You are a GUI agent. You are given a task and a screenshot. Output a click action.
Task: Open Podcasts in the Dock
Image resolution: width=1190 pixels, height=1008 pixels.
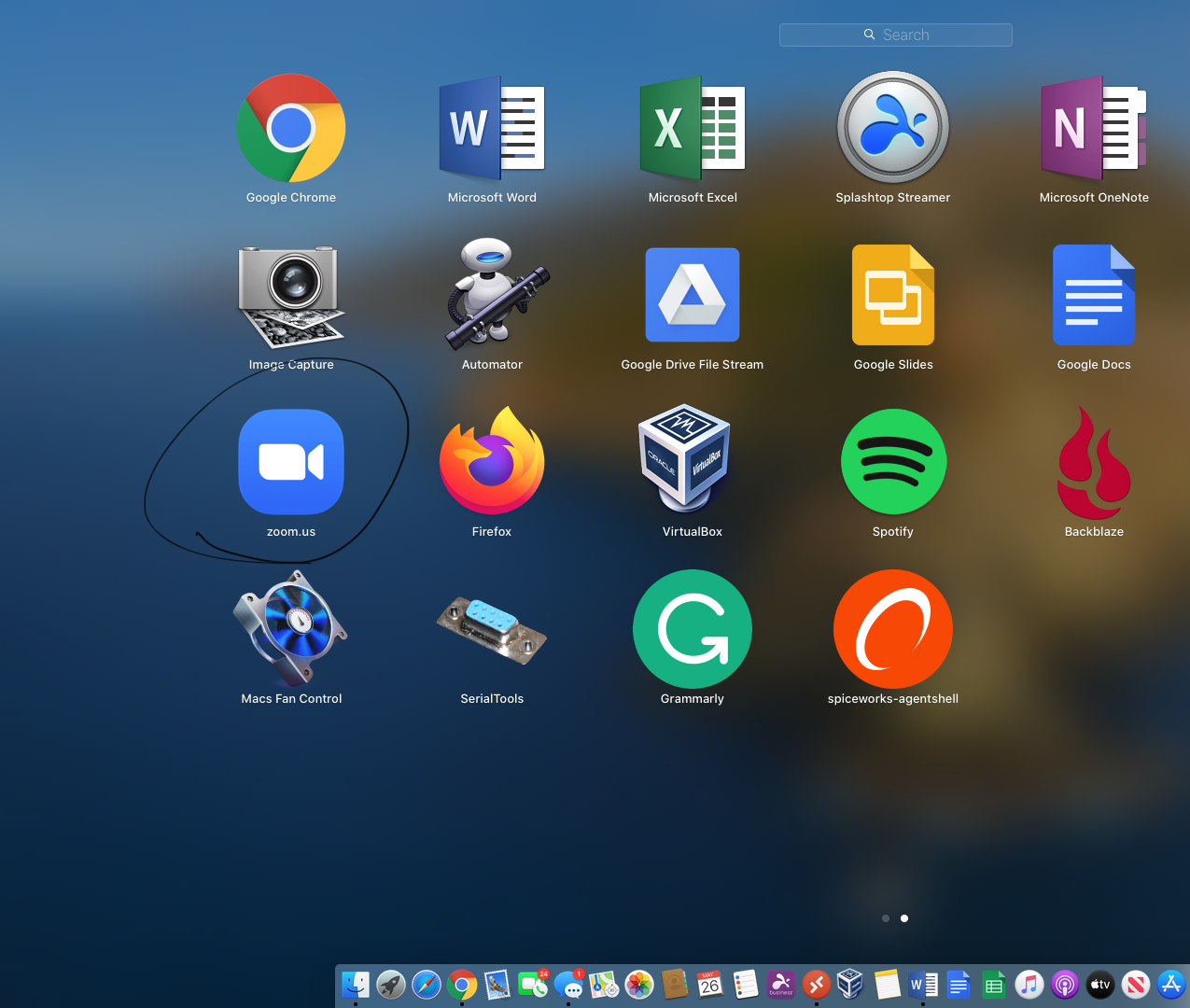pyautogui.click(x=1065, y=984)
